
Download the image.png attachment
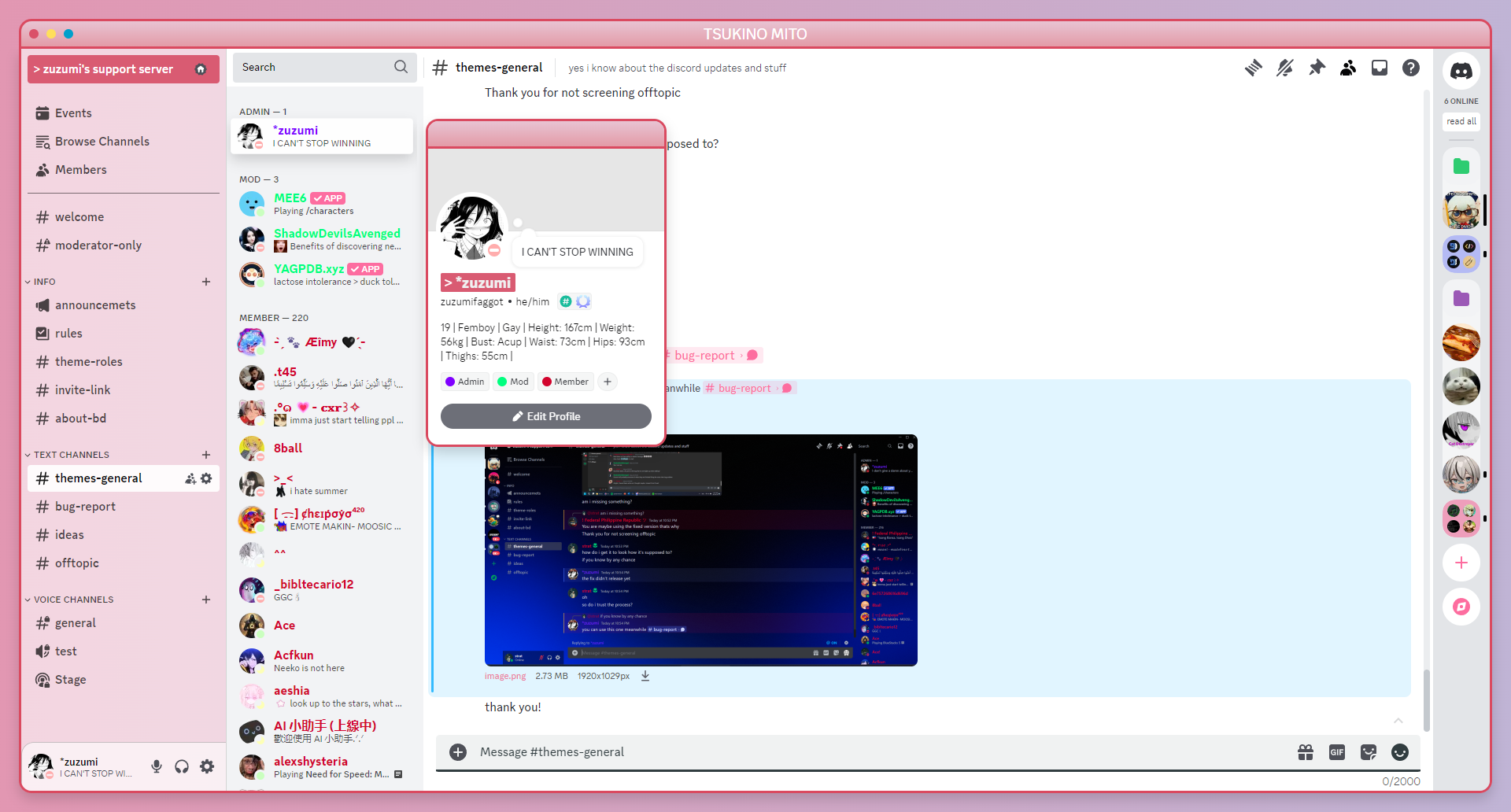point(645,676)
